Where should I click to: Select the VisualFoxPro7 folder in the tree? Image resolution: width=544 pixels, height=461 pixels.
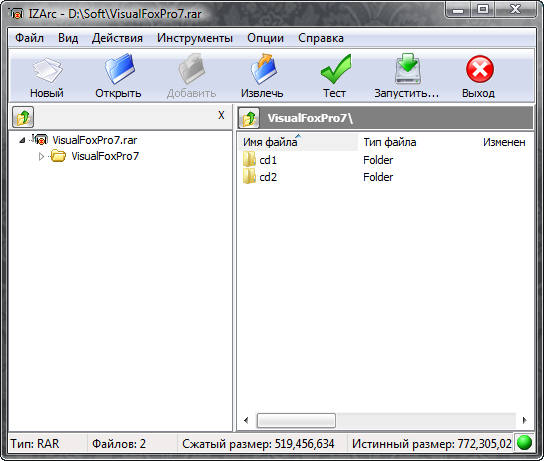click(105, 156)
